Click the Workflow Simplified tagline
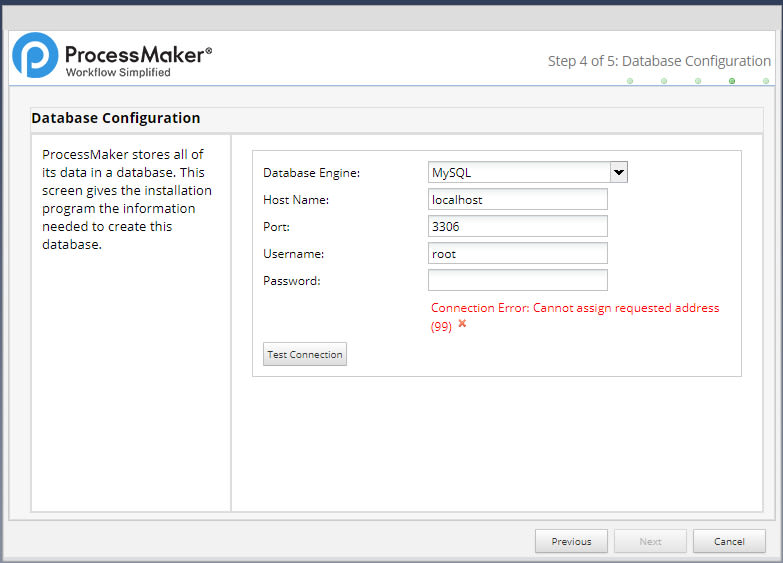783x563 pixels. 118,72
